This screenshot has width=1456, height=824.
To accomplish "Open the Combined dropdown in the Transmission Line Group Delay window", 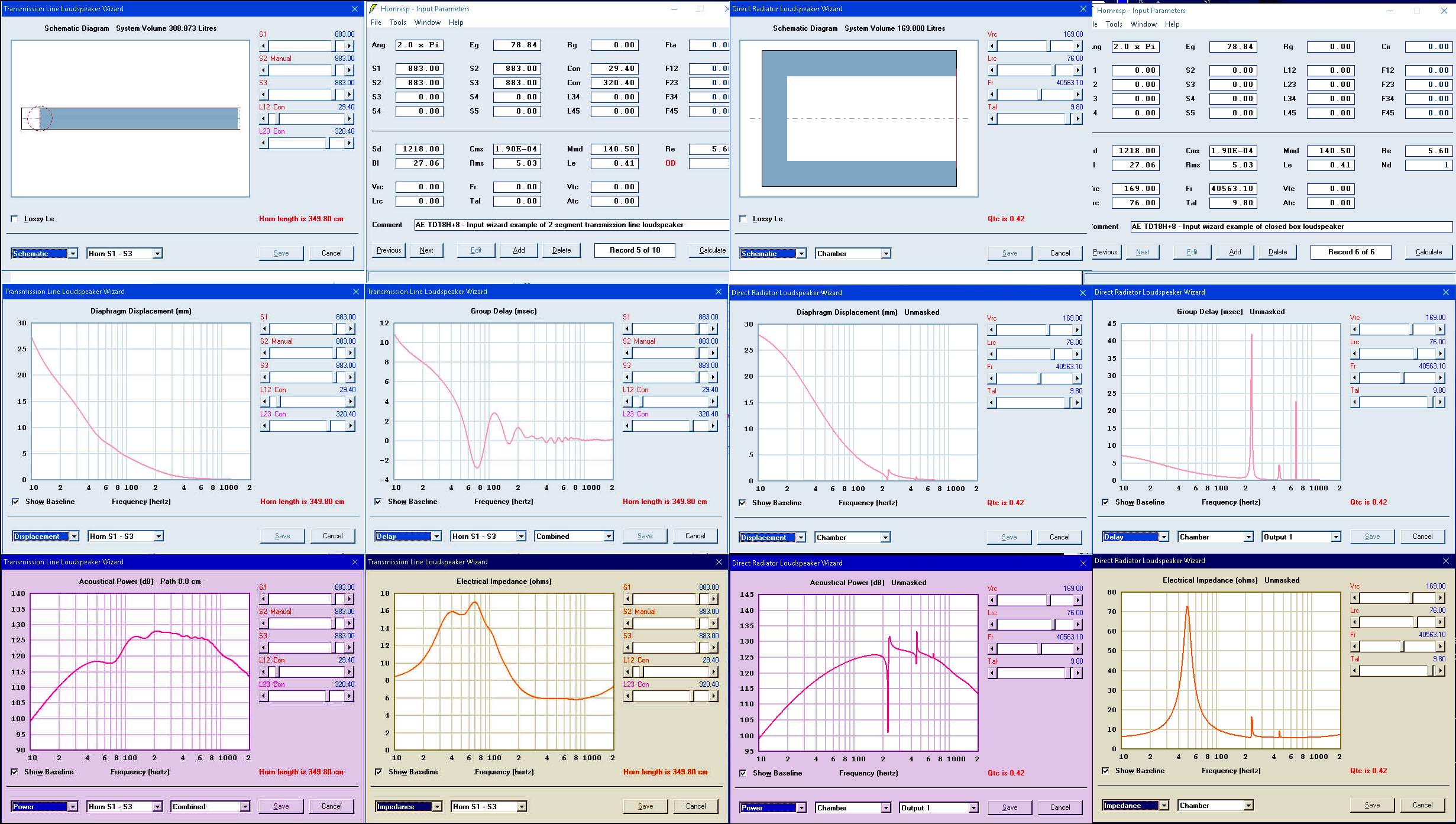I will point(609,536).
